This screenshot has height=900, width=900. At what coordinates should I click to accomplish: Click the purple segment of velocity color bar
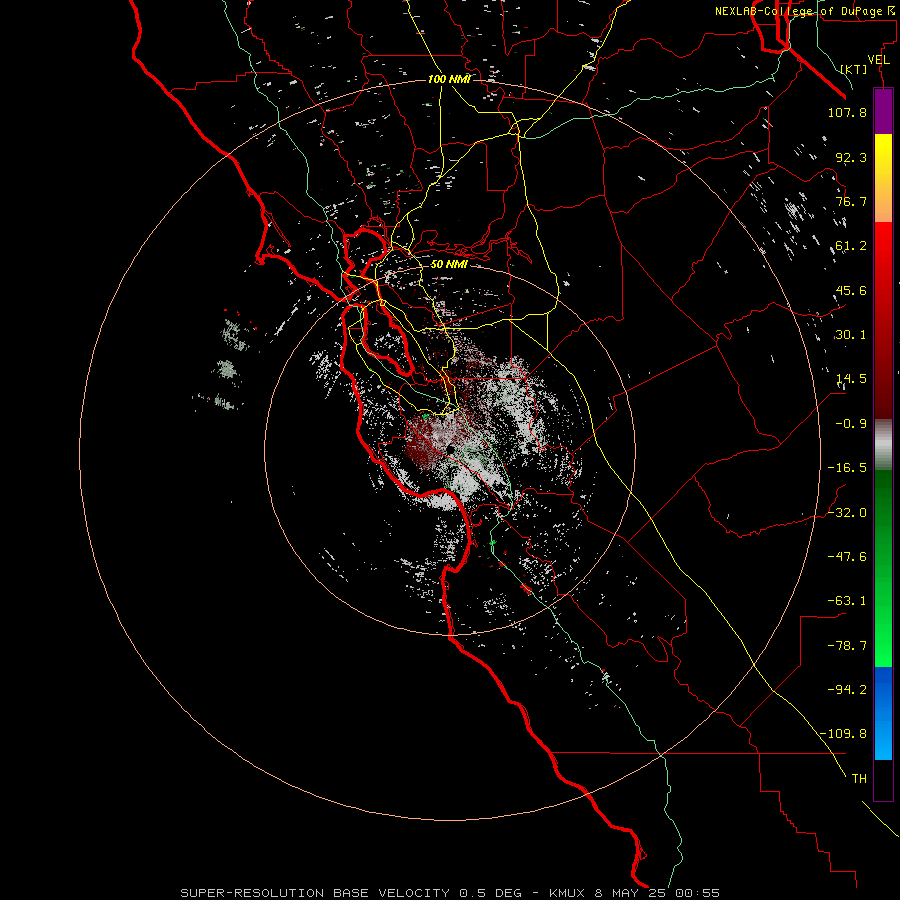[883, 111]
